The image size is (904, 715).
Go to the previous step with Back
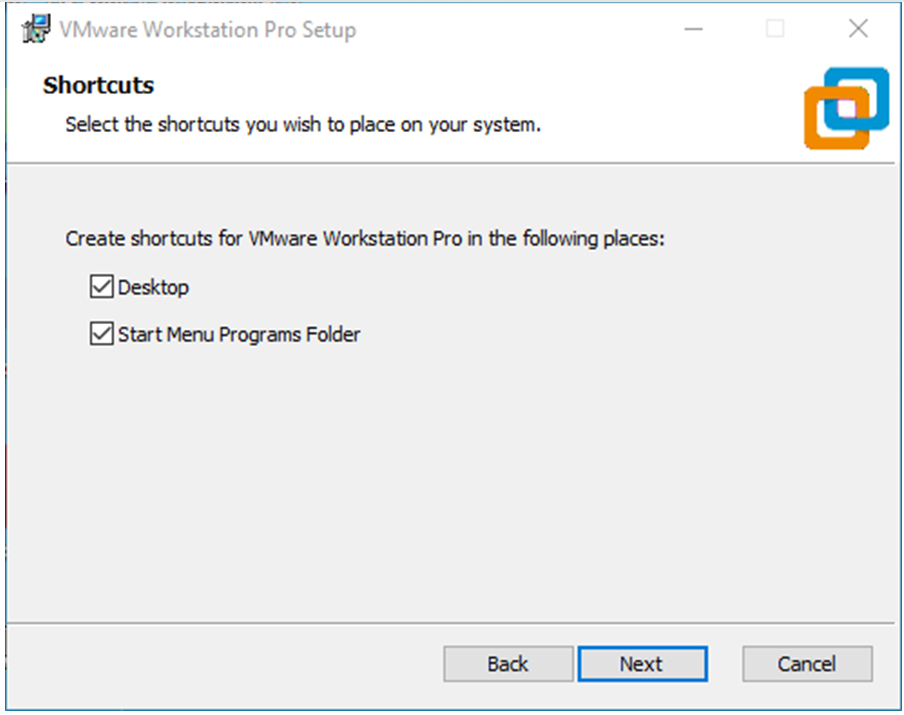(x=508, y=664)
